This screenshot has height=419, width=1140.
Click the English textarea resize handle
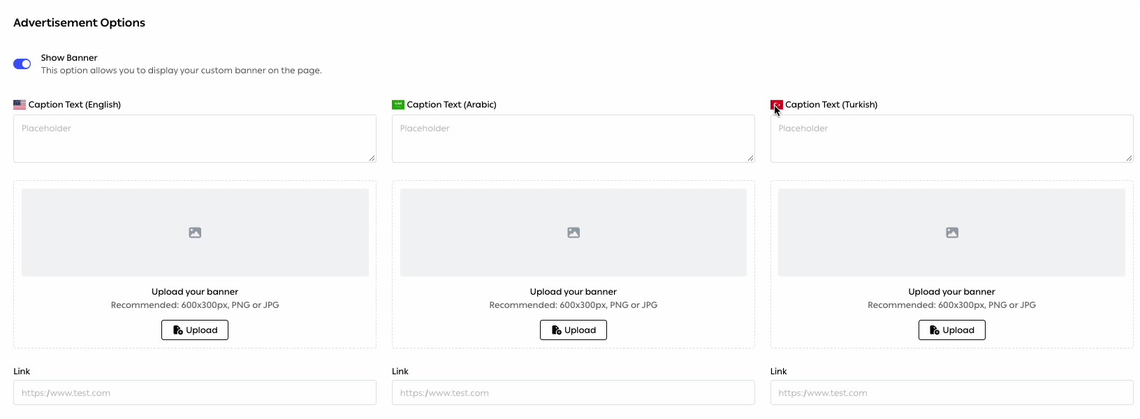pyautogui.click(x=372, y=157)
